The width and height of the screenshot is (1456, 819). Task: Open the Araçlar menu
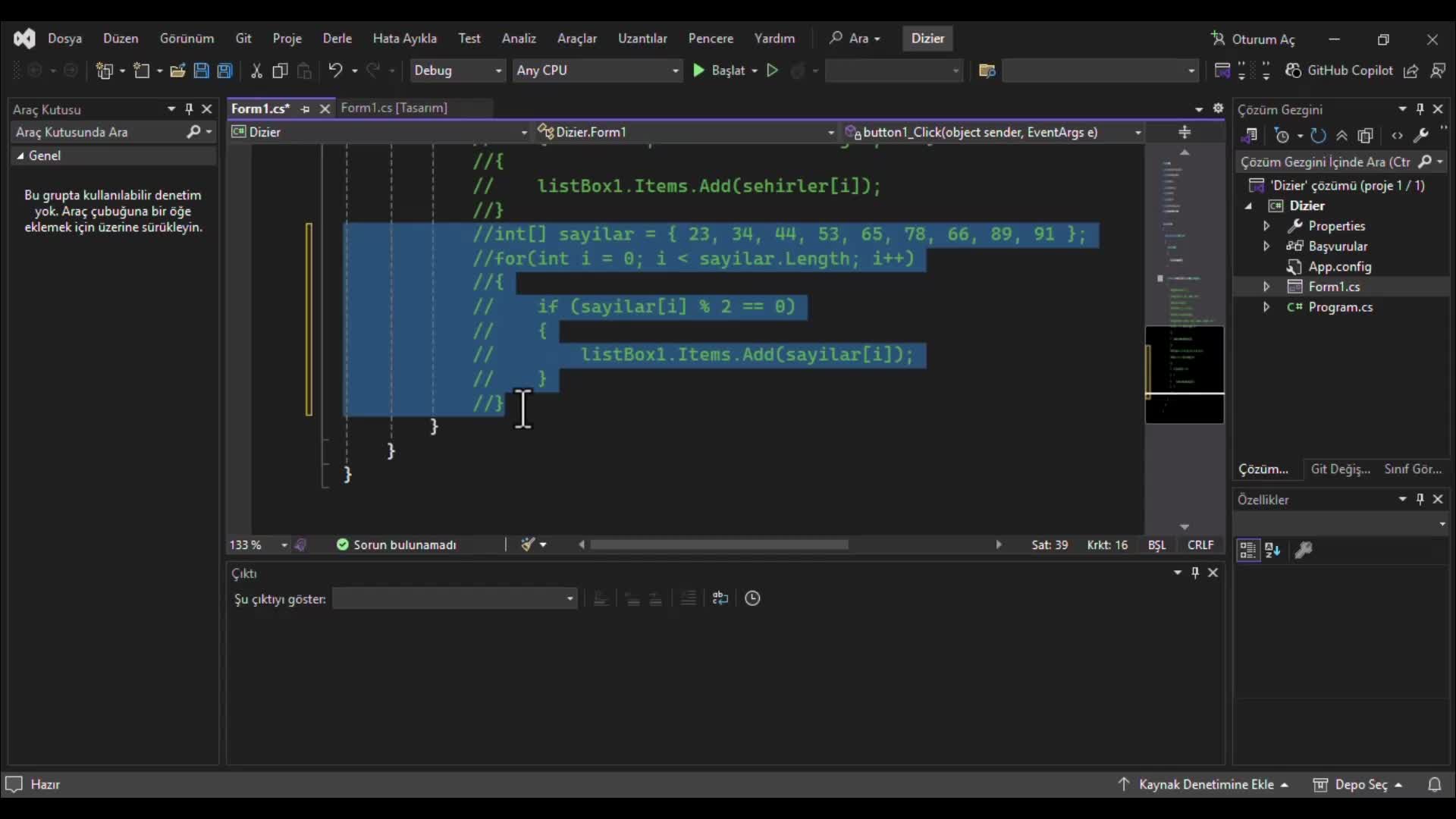577,38
